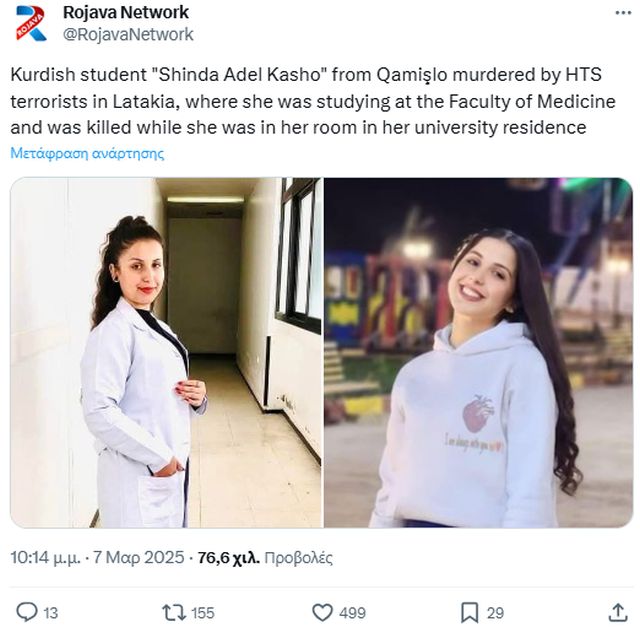Click the Μετάφραση ανάρτησης translate link
The height and width of the screenshot is (633, 640).
click(x=87, y=153)
